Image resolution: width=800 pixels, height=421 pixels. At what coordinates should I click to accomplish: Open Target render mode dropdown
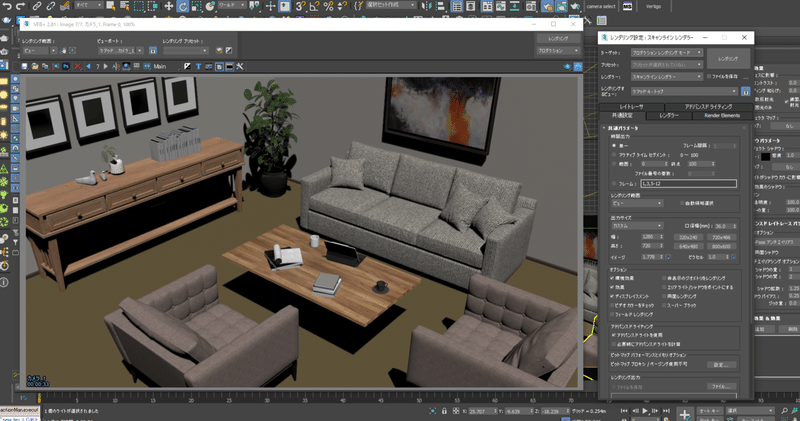coord(666,53)
